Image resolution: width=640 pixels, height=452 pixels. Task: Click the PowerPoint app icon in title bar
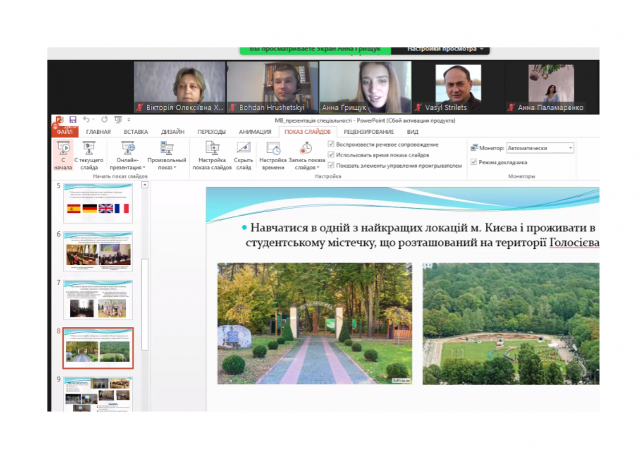tap(60, 120)
